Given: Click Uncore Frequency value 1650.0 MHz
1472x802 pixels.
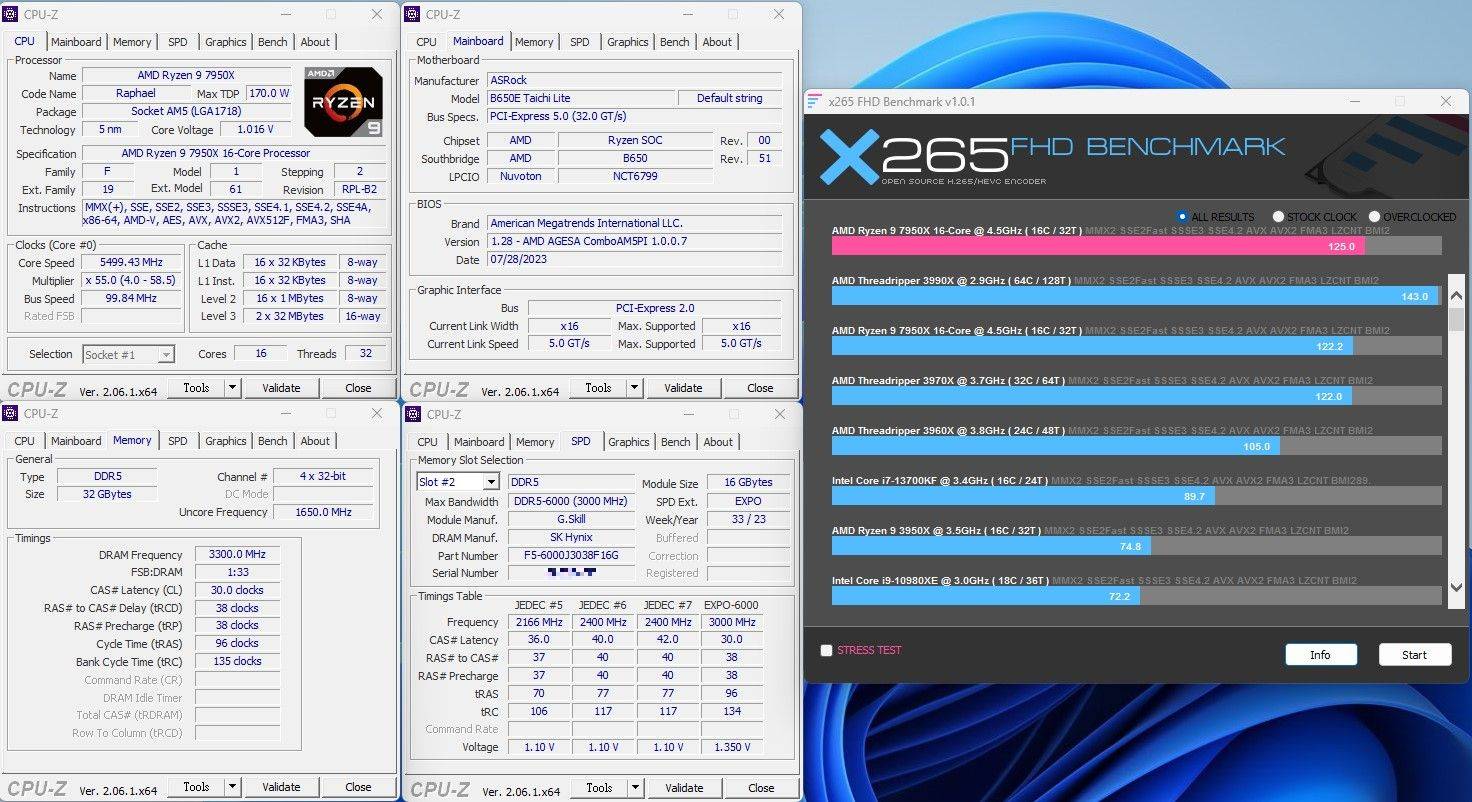Looking at the screenshot, I should point(322,512).
